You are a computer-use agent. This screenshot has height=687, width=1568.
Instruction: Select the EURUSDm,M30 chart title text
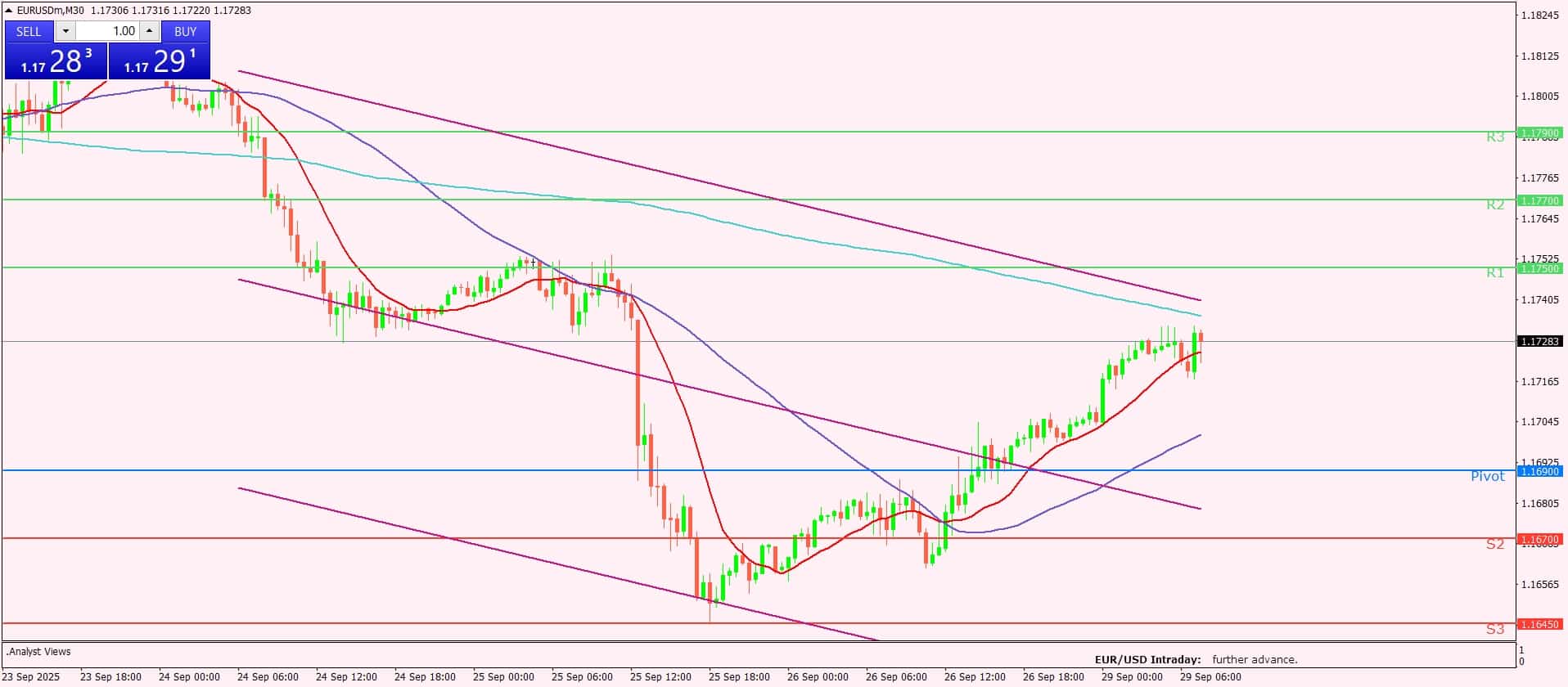click(51, 11)
